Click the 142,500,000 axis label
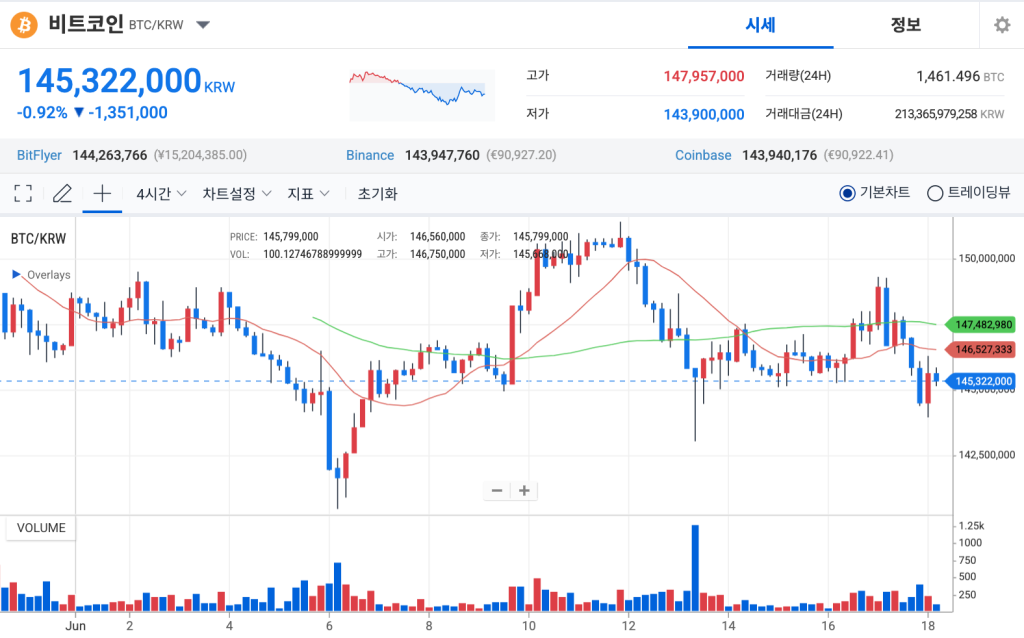1024x638 pixels. [986, 455]
